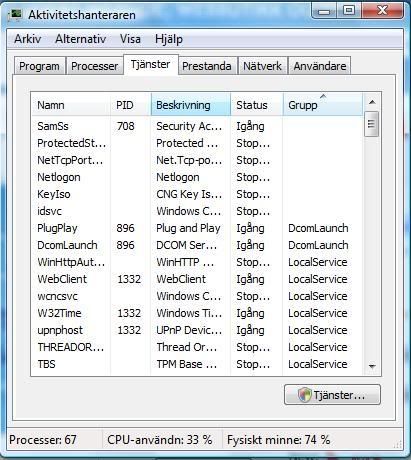Image resolution: width=411 pixels, height=460 pixels.
Task: Switch to the Processer tab
Action: coord(95,66)
